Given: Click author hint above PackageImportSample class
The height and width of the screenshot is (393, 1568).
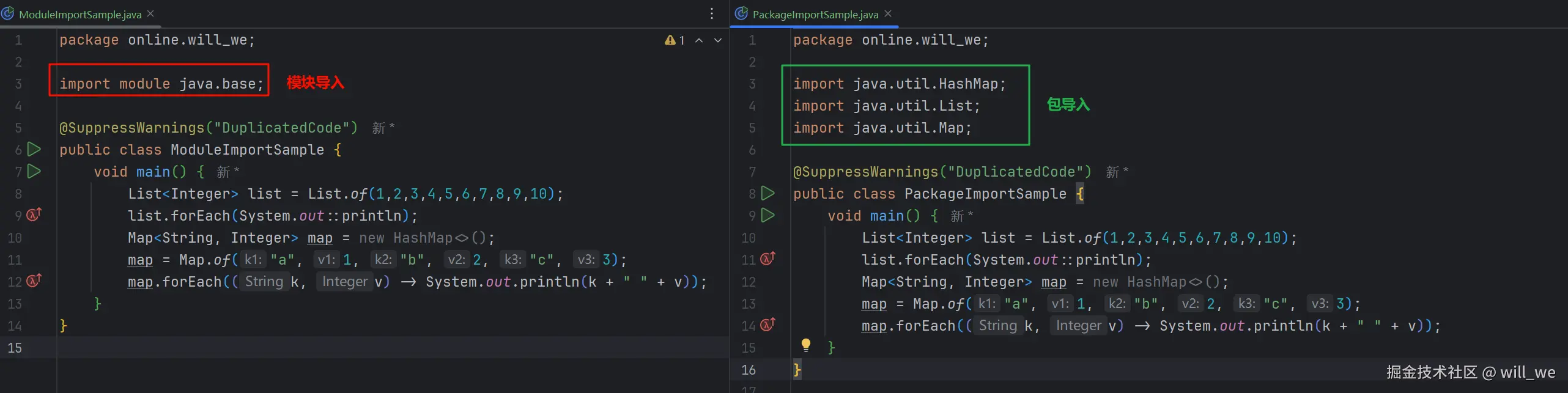Looking at the screenshot, I should pyautogui.click(x=1117, y=172).
